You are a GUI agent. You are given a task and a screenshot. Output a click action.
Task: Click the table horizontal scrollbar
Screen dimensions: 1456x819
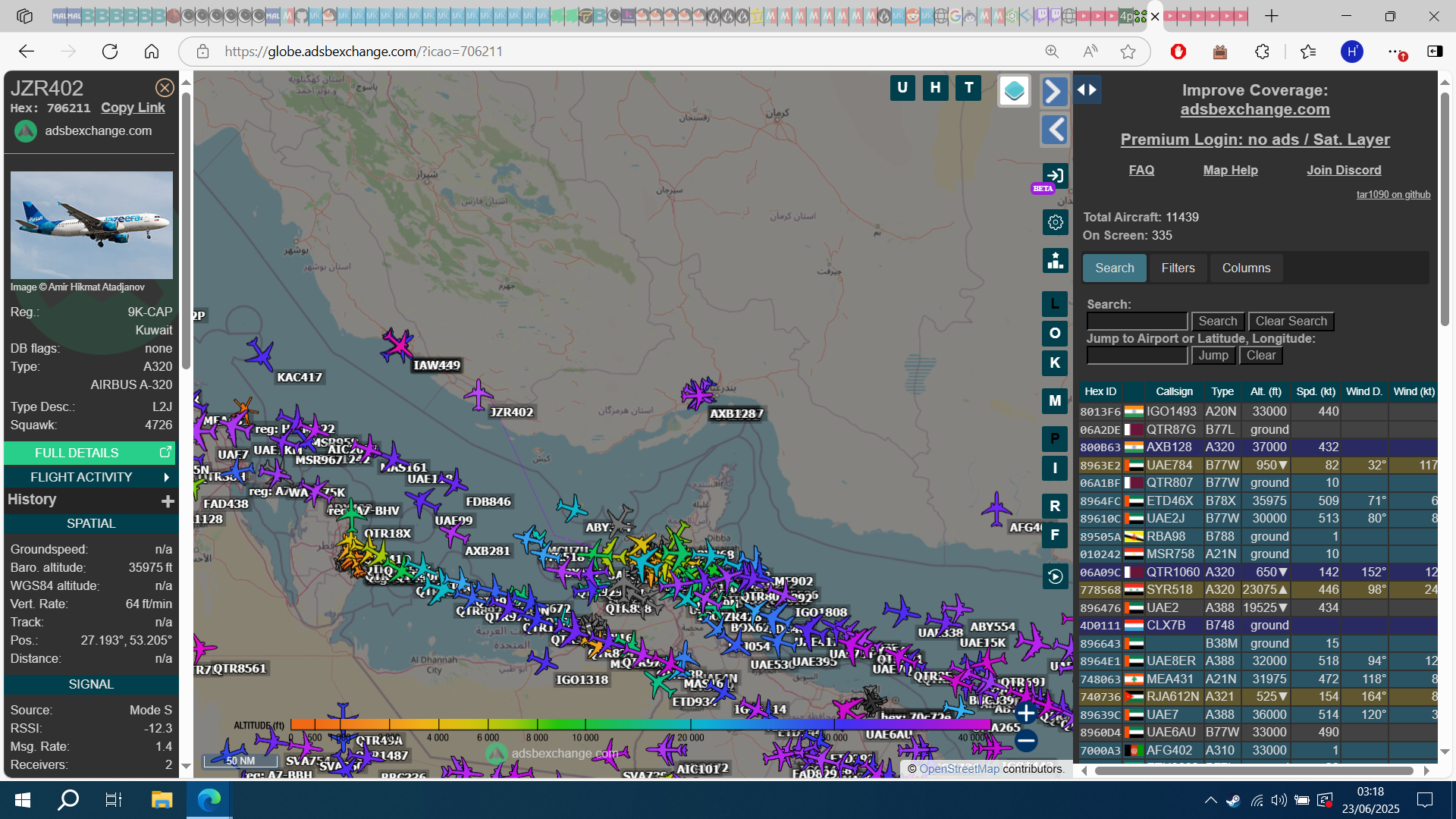pos(1254,770)
